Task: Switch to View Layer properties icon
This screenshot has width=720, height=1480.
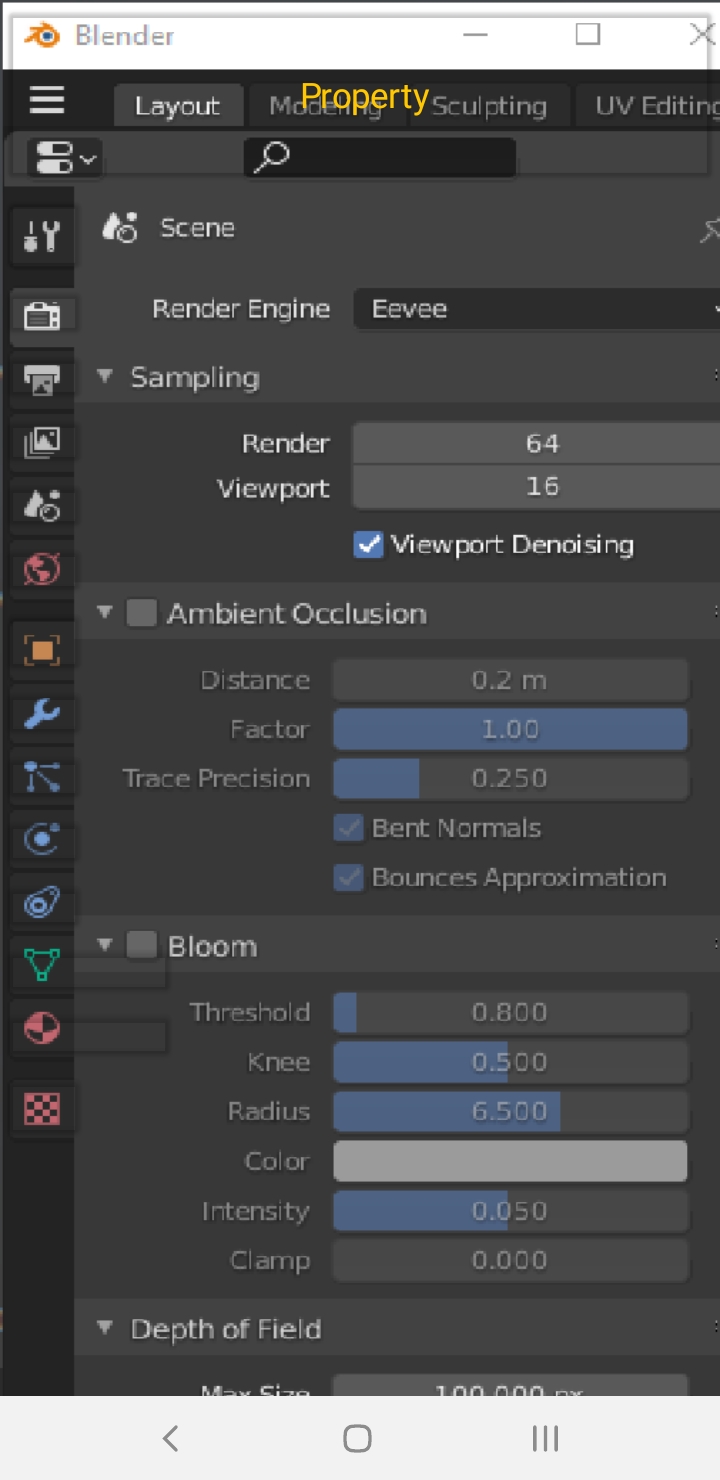Action: 41,442
